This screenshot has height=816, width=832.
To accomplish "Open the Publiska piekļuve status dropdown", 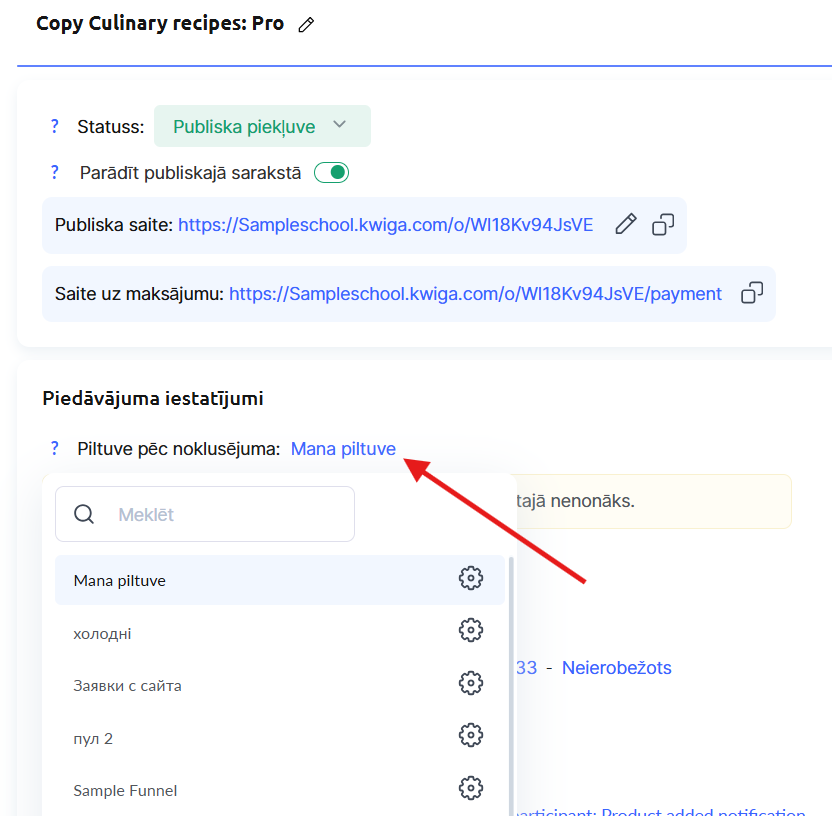I will tap(262, 126).
